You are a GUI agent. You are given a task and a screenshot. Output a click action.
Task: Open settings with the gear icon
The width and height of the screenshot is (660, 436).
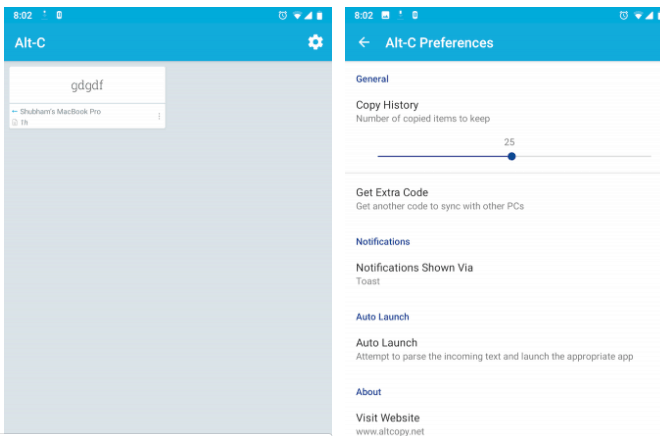[x=315, y=42]
